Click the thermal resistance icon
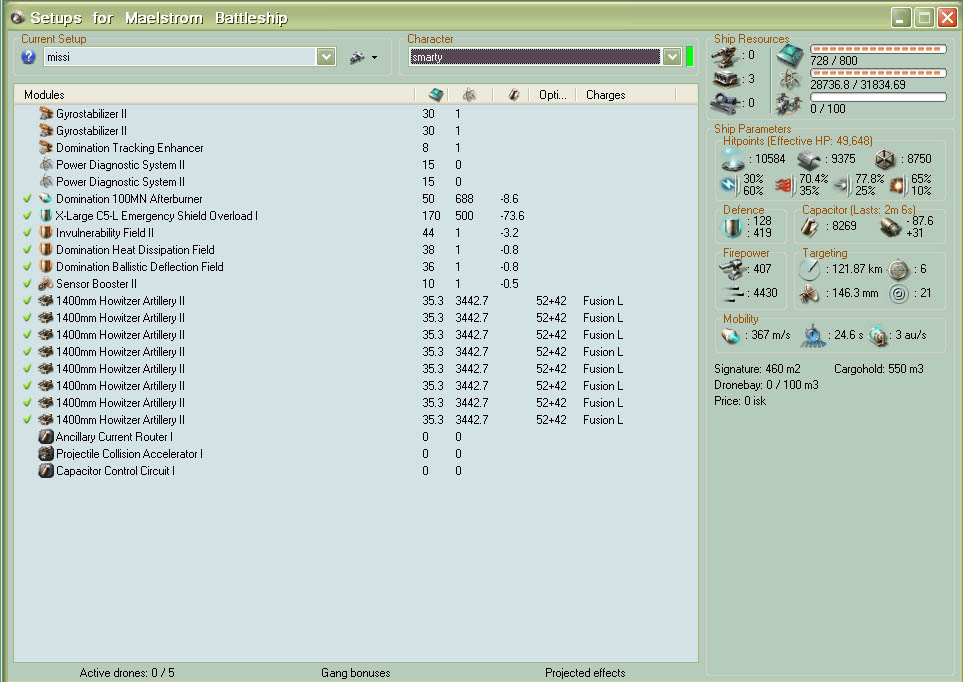The image size is (963, 682). click(783, 184)
